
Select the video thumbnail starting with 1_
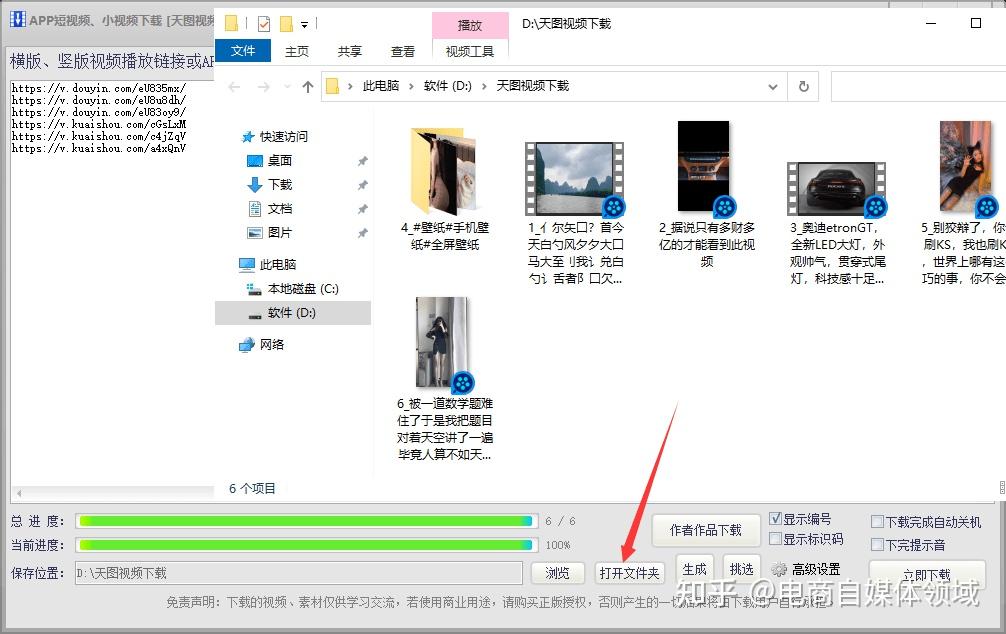[575, 178]
